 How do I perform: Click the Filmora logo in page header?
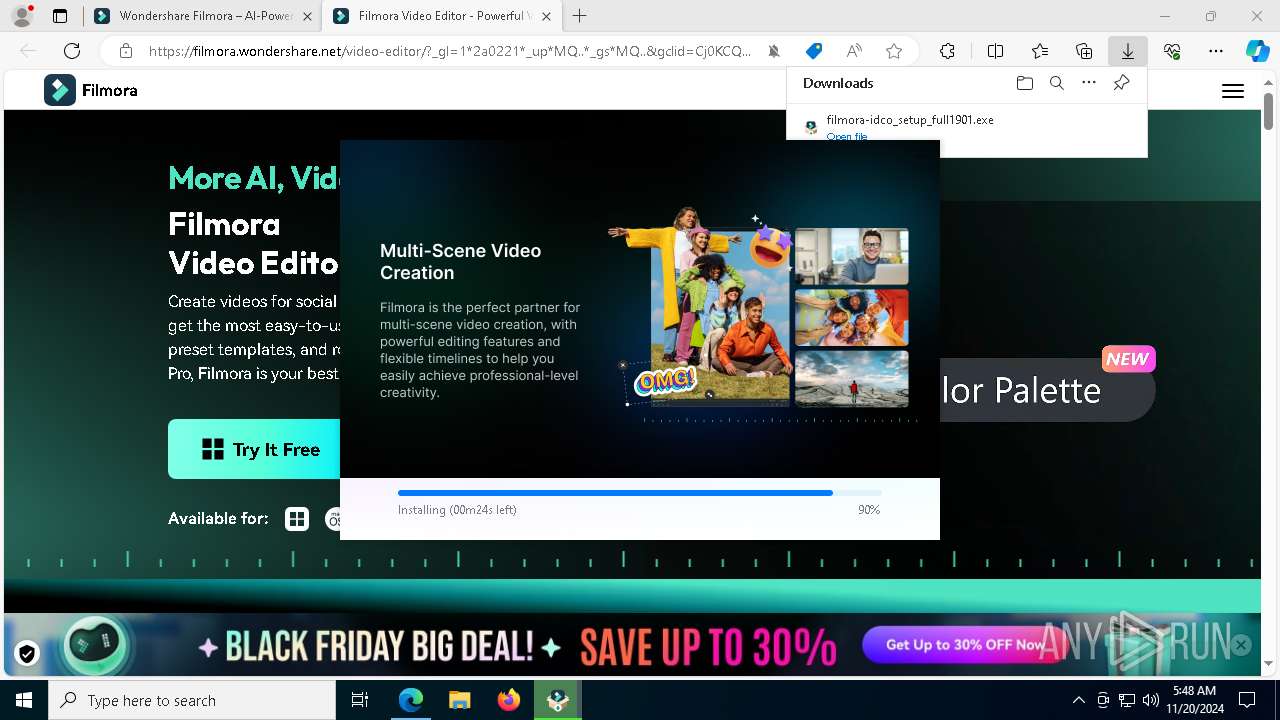[91, 90]
